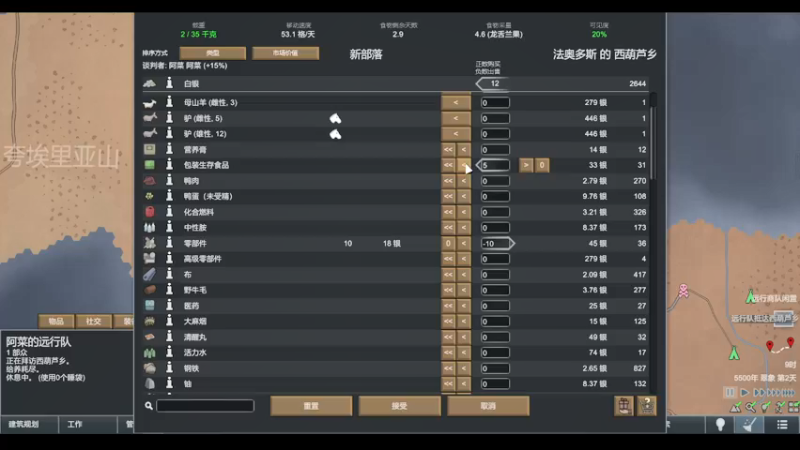The image size is (800, 450).
Task: Open info icon for 营养膏 row
Action: pos(169,149)
